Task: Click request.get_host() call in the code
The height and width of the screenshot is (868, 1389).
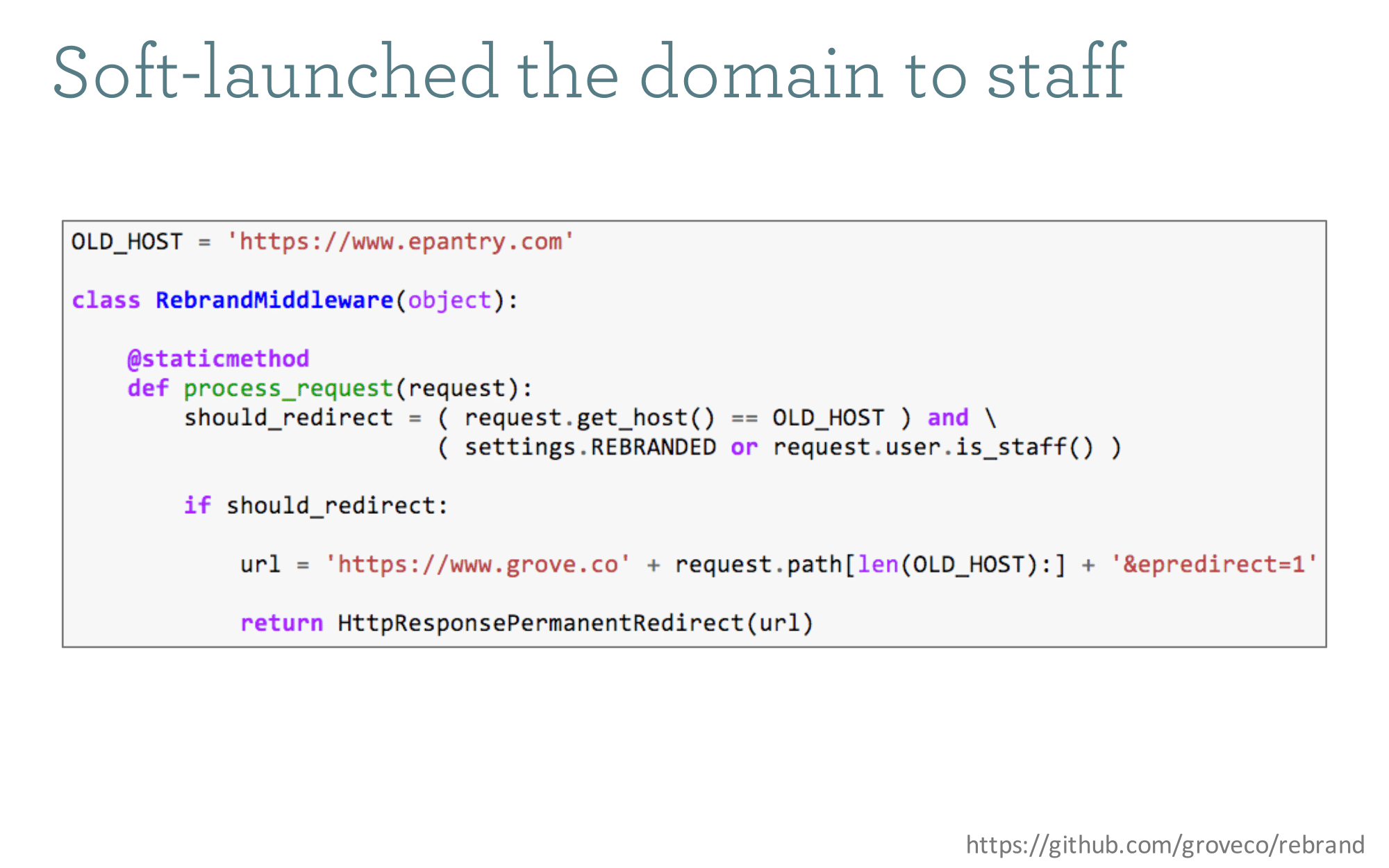Action: click(589, 418)
